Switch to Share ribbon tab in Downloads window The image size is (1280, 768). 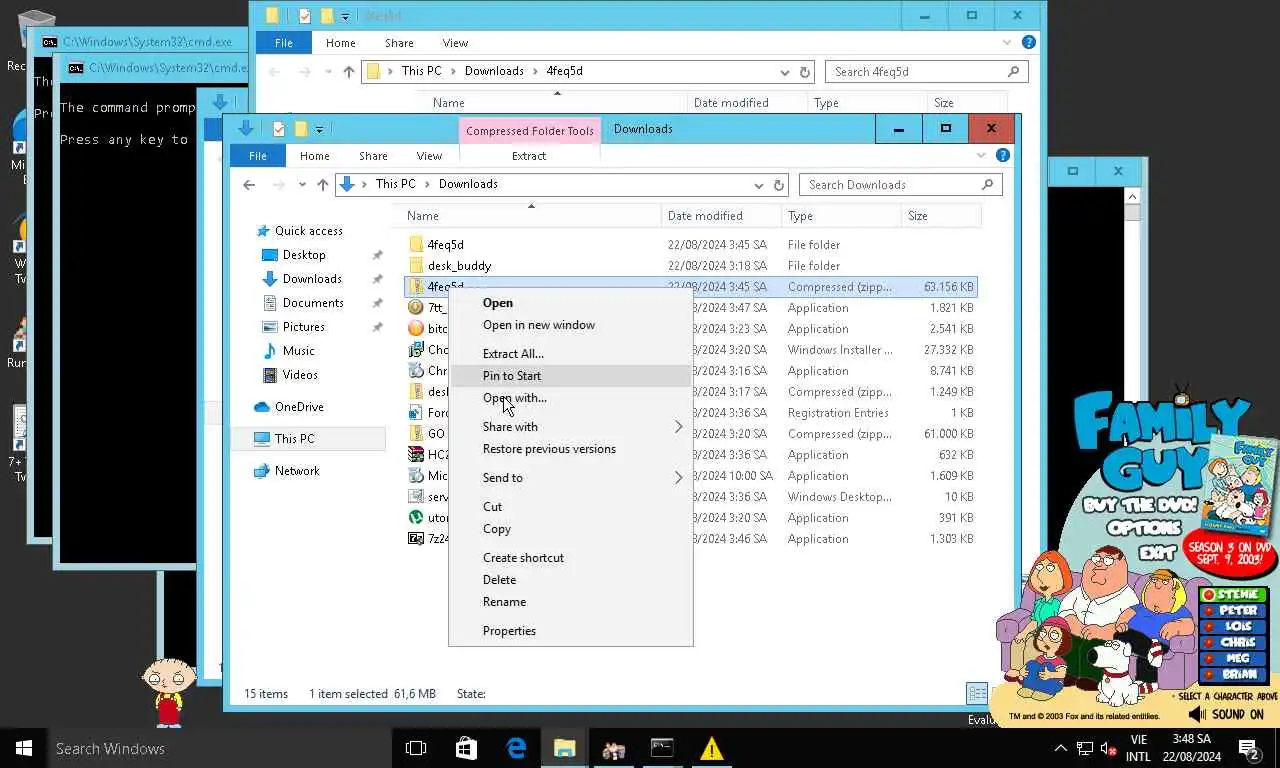[373, 156]
